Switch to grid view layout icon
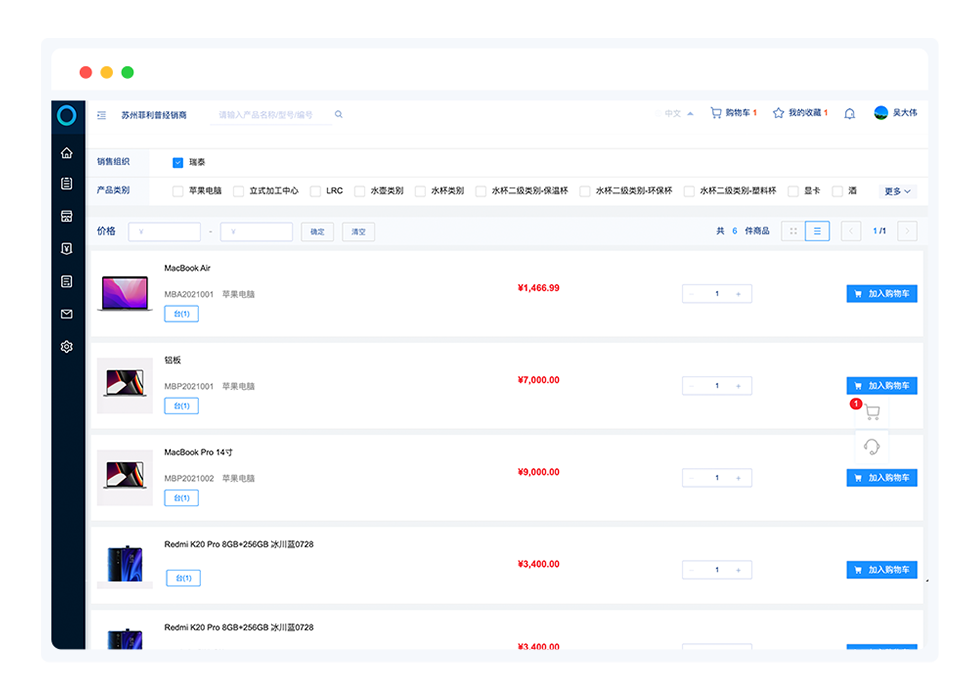This screenshot has height=700, width=980. click(793, 231)
